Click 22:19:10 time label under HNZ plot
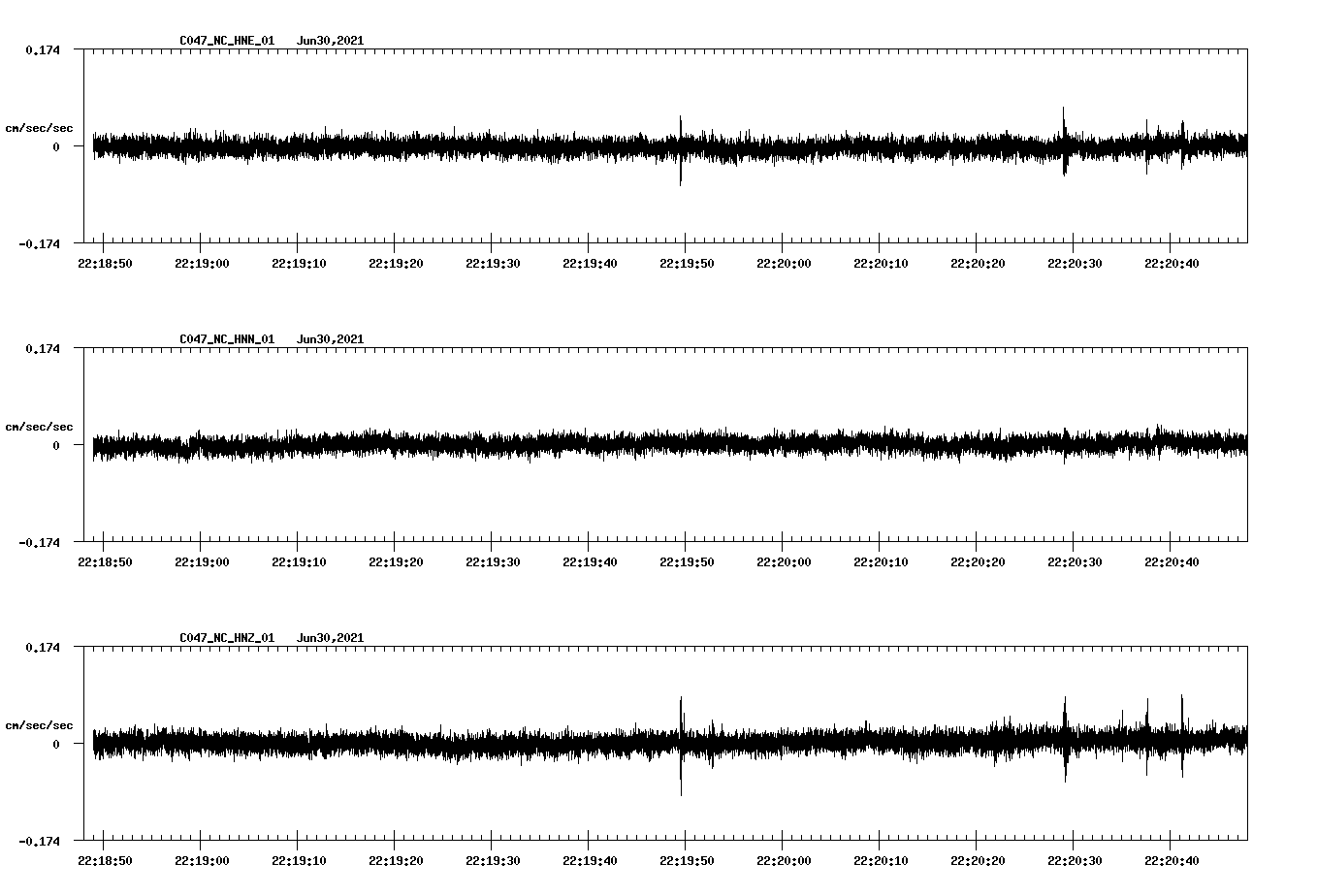Screen dimensions: 1317x896 coord(299,861)
